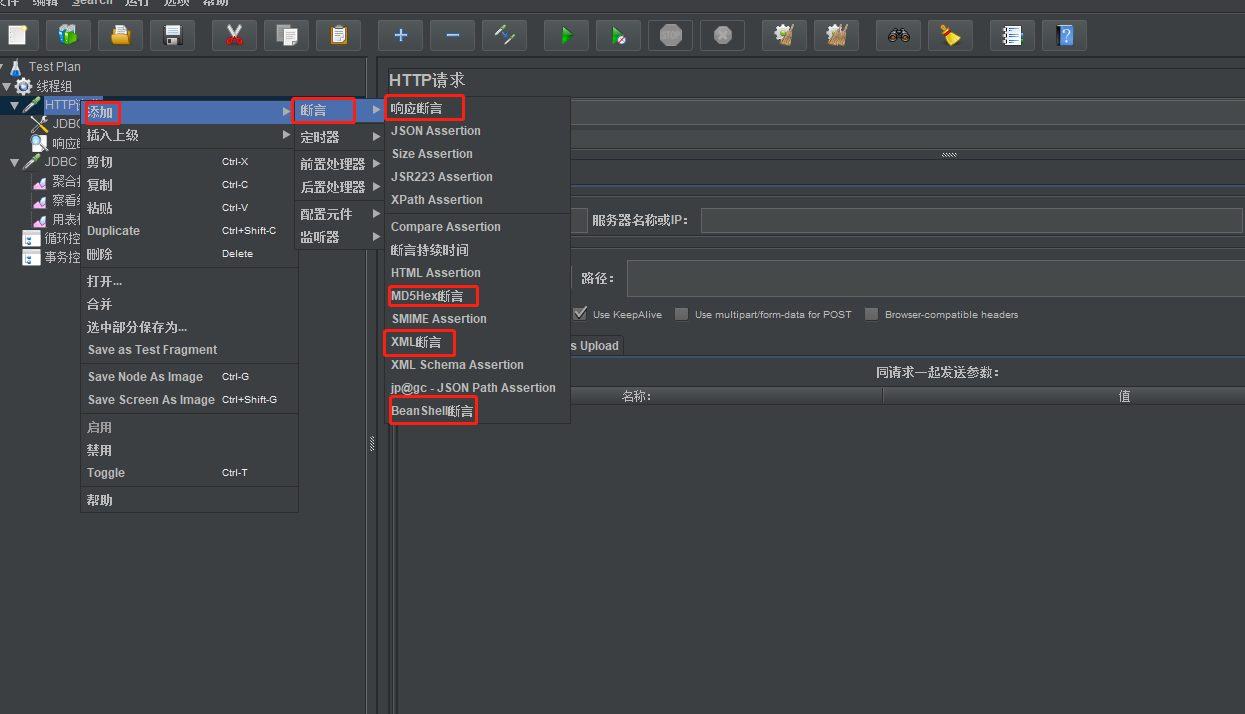This screenshot has height=714, width=1245.
Task: Select HTML Assertion entry
Action: pyautogui.click(x=477, y=273)
